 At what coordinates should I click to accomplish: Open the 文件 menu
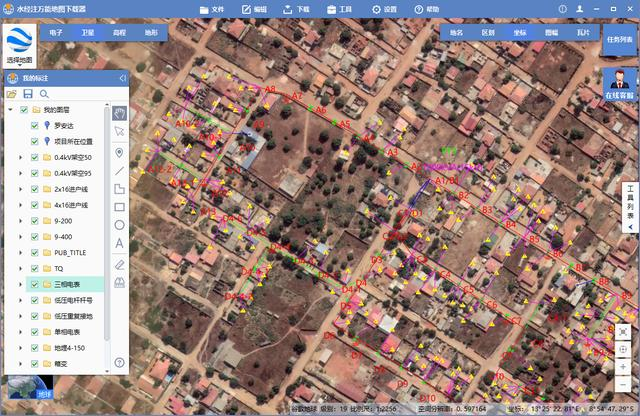[x=212, y=9]
